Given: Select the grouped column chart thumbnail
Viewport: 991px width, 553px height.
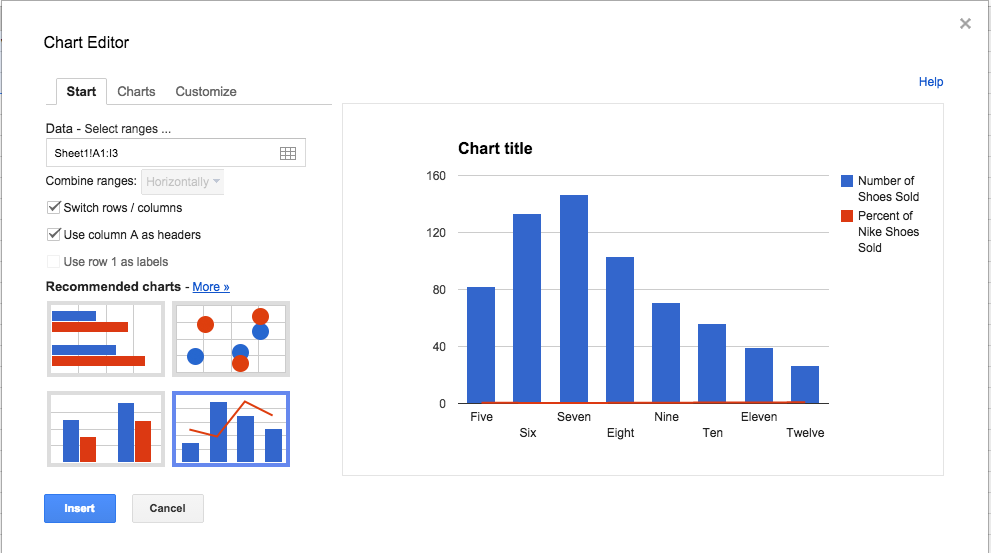Looking at the screenshot, I should coord(106,428).
